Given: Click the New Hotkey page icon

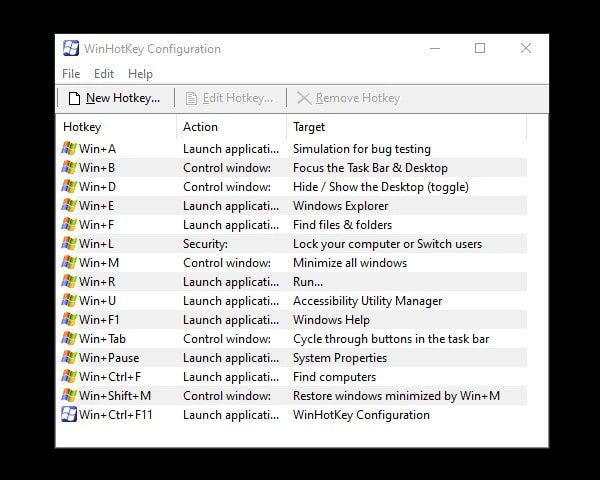Looking at the screenshot, I should [74, 98].
